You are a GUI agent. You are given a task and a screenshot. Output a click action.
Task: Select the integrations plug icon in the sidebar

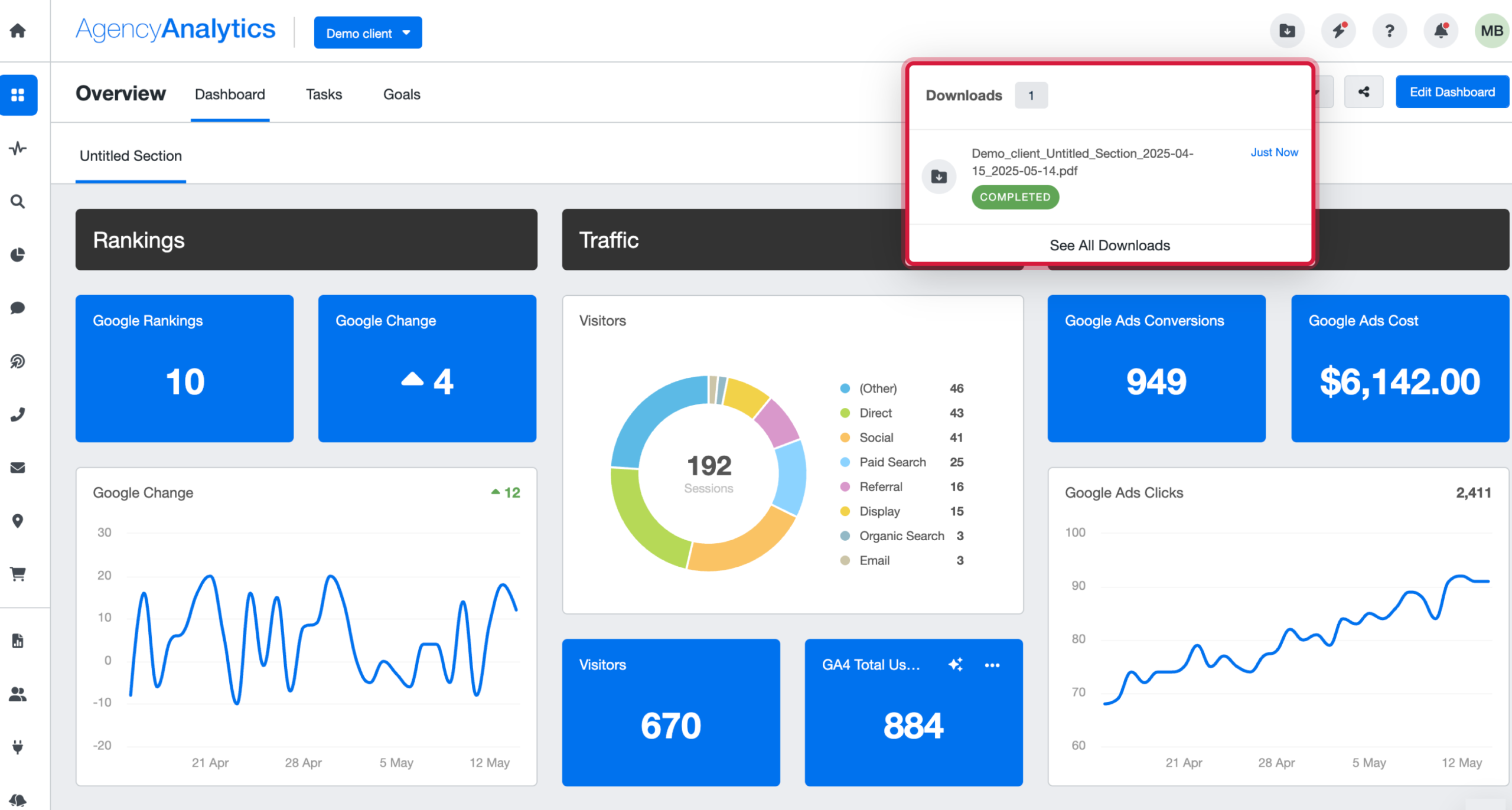(18, 746)
